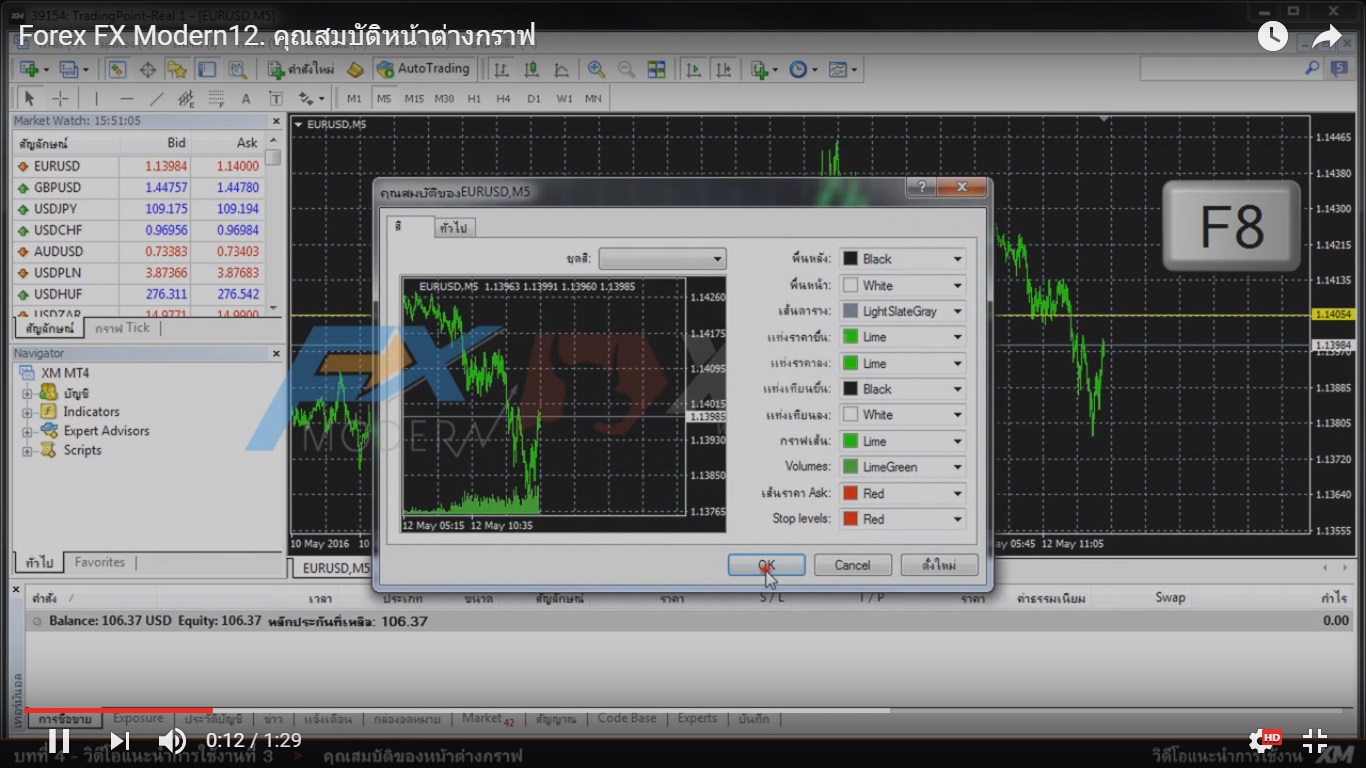The height and width of the screenshot is (768, 1366).
Task: Click the แท่งเทียนขึ้น Black color swatch
Action: pos(851,389)
